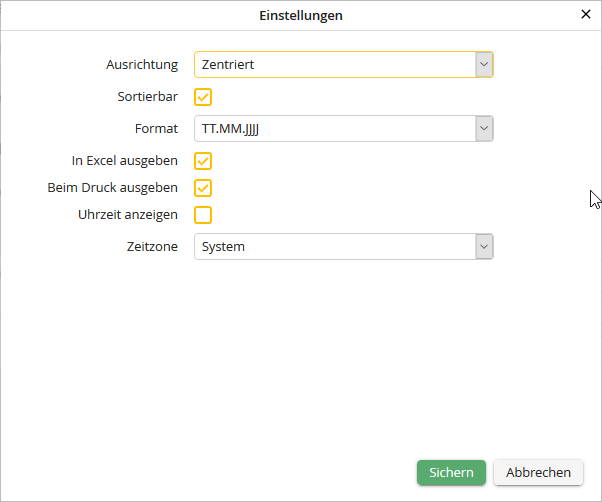Click the Ausrichtung field showing Zentriert
Viewport: 602px width, 502px height.
334,65
